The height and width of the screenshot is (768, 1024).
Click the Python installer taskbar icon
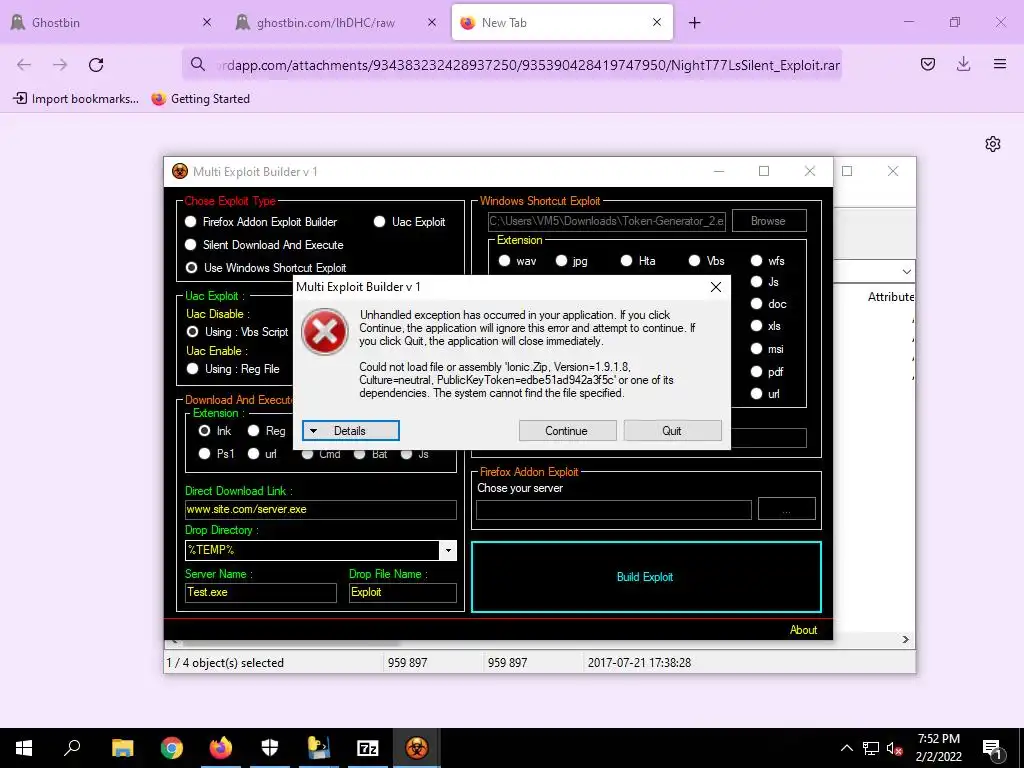tap(319, 747)
